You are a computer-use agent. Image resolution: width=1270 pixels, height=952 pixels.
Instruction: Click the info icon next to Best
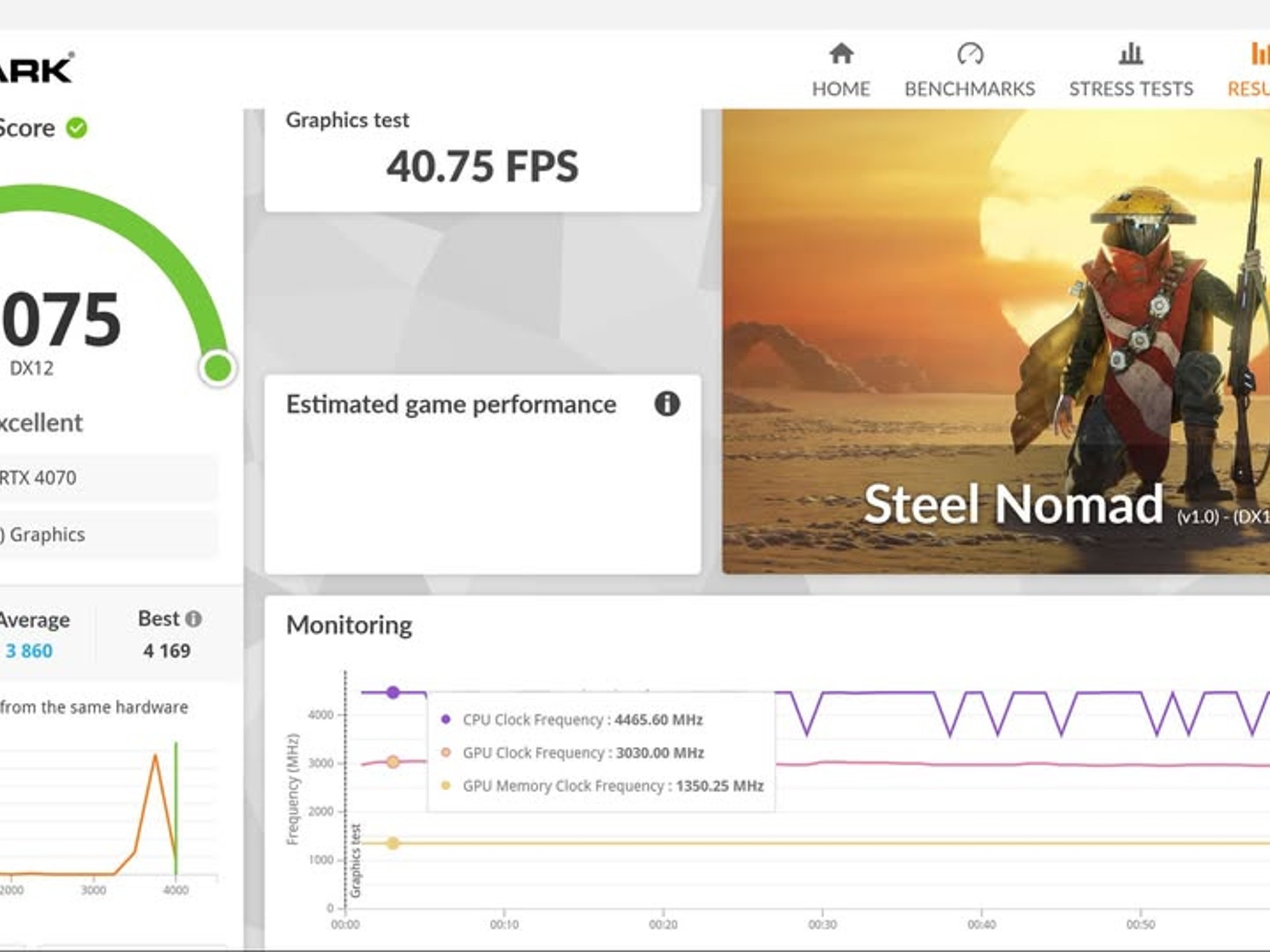click(x=193, y=619)
